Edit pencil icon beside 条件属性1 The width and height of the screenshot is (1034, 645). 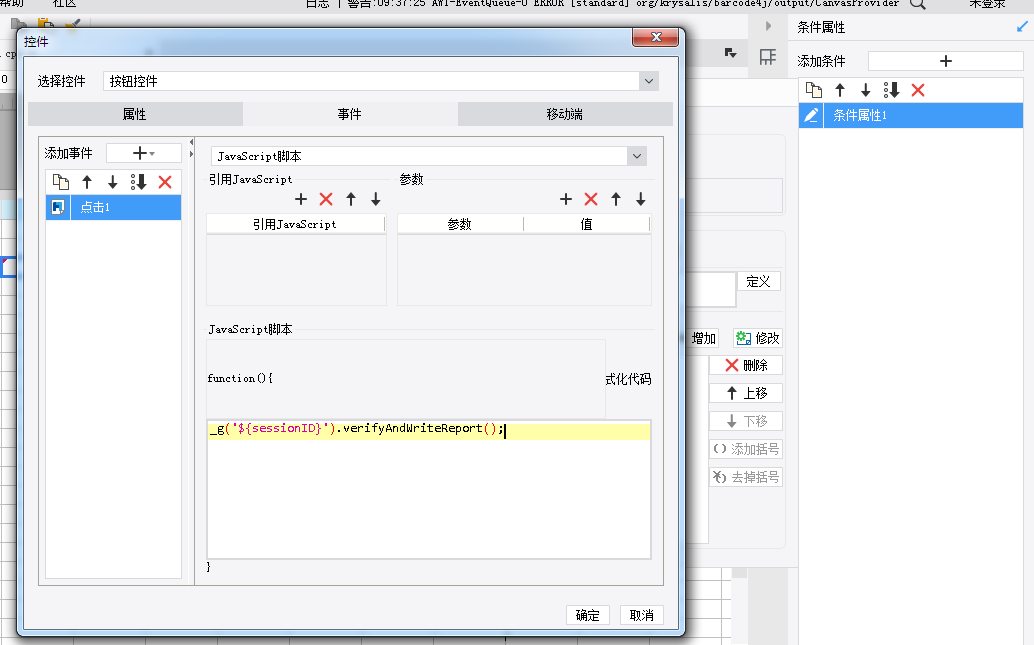point(811,115)
